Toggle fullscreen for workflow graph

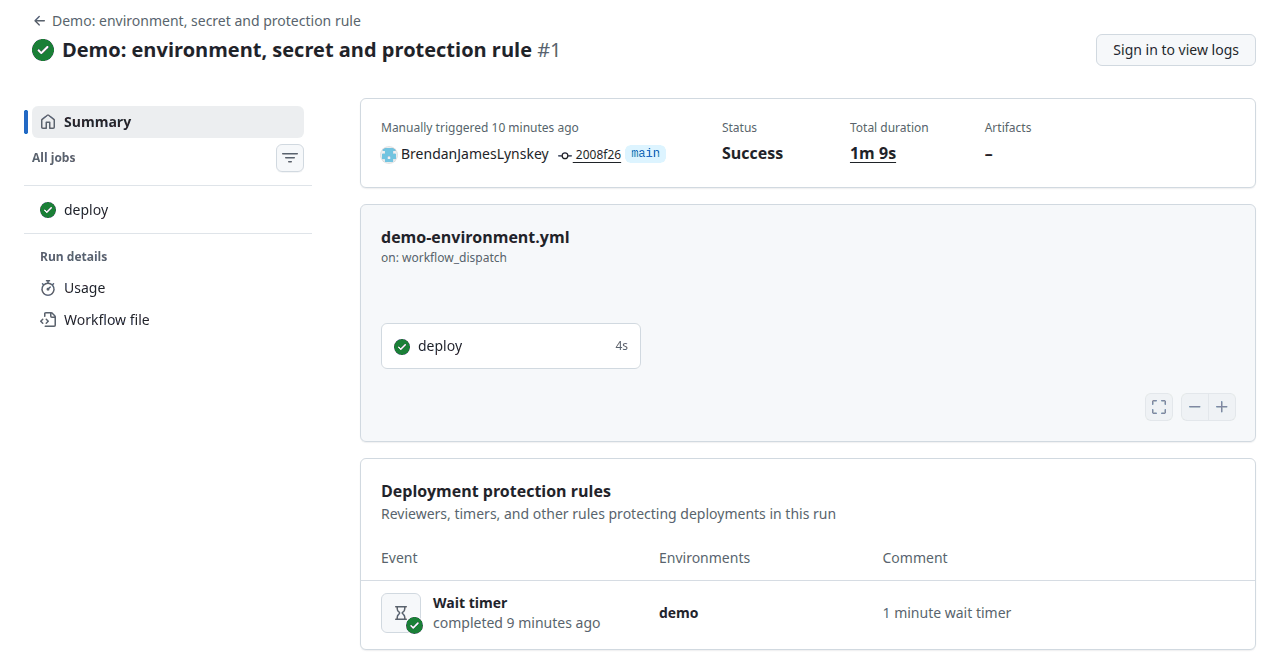(x=1159, y=407)
